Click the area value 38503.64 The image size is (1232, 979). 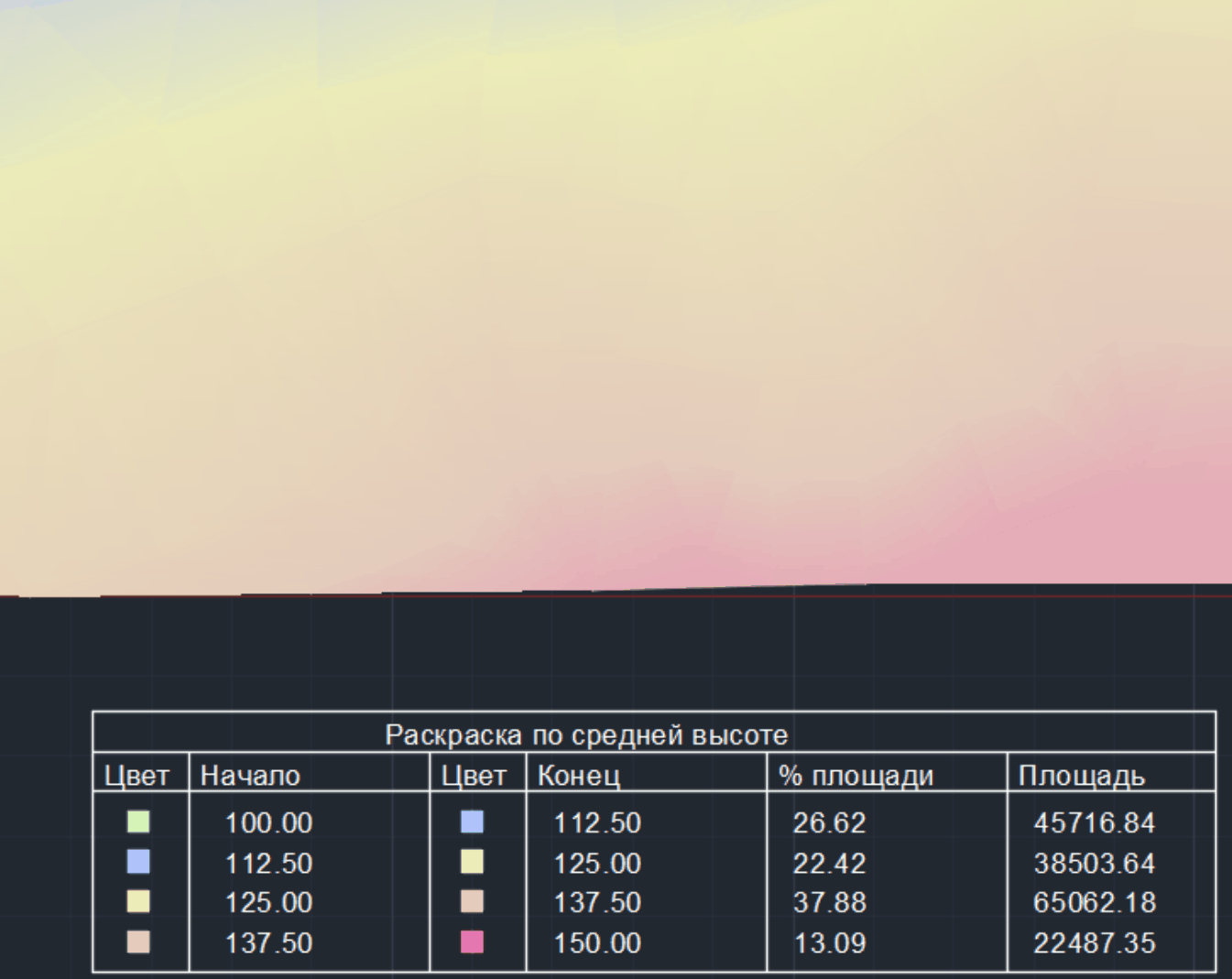click(1094, 863)
